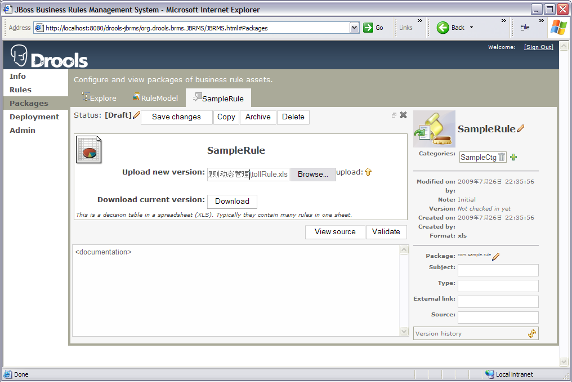Click the documentation scrollbar down arrow
The image size is (572, 382).
404,331
